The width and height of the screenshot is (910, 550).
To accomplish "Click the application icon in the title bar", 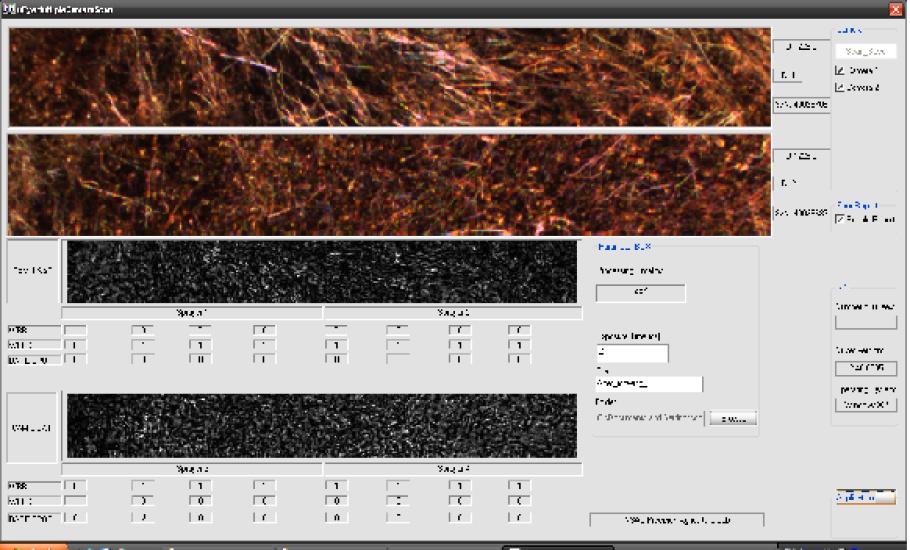I will [8, 9].
